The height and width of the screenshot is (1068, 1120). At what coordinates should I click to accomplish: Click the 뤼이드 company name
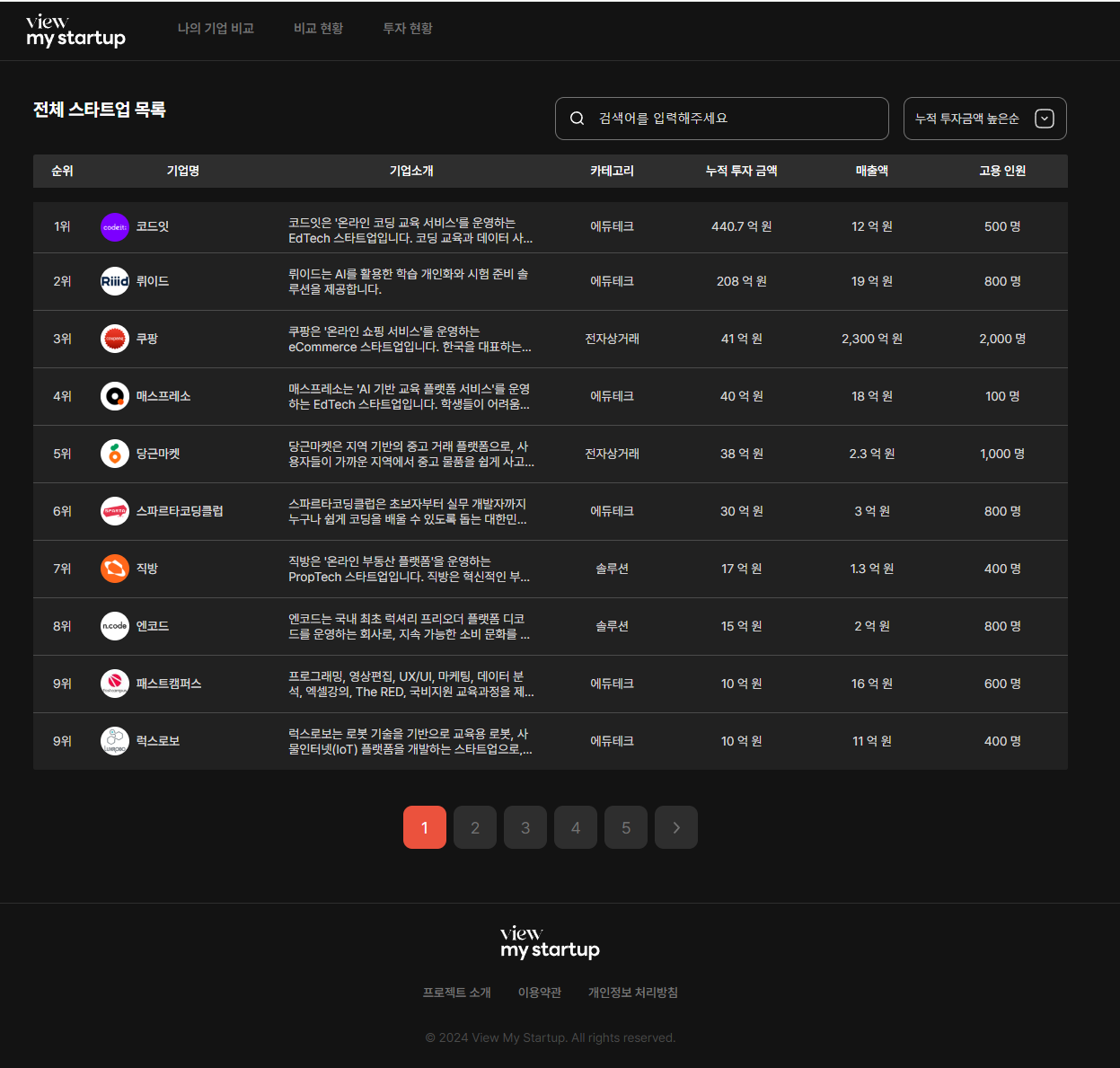[153, 281]
